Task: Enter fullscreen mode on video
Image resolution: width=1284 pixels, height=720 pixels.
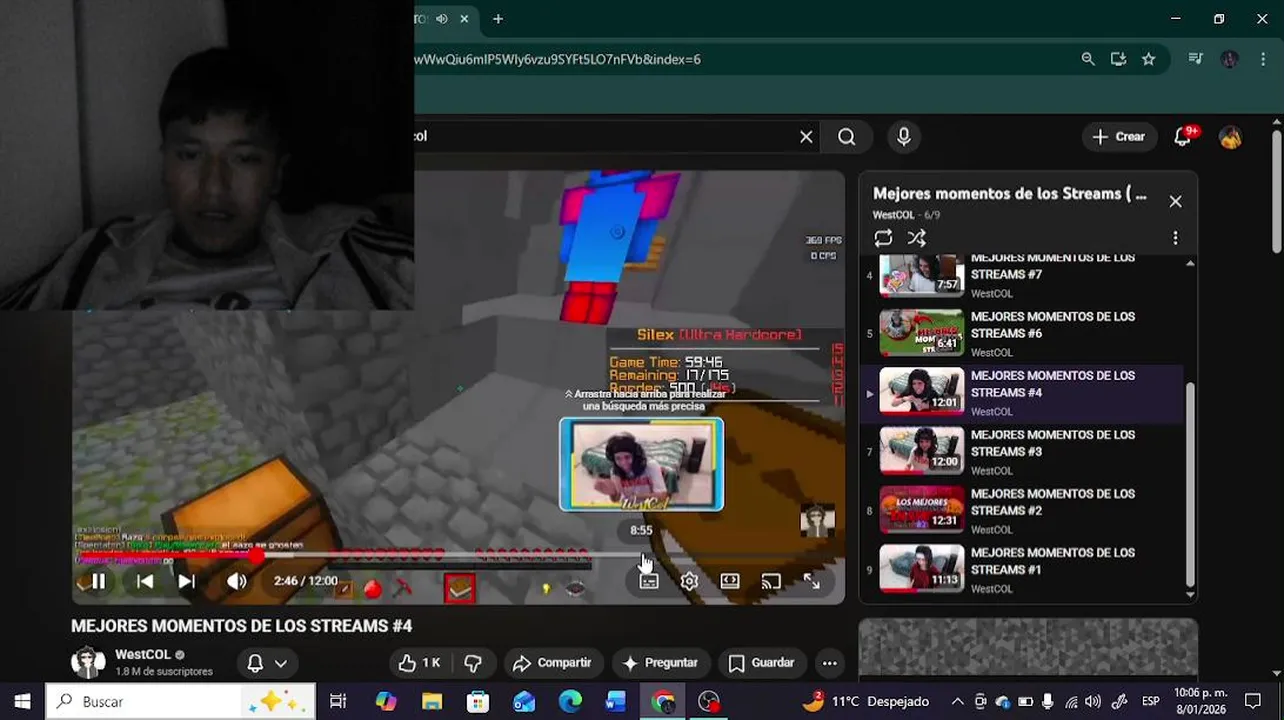Action: point(812,581)
